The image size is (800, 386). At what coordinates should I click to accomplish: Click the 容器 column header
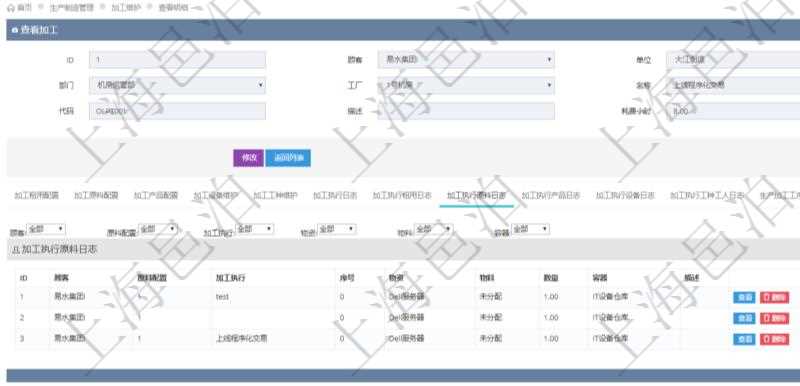(x=599, y=278)
